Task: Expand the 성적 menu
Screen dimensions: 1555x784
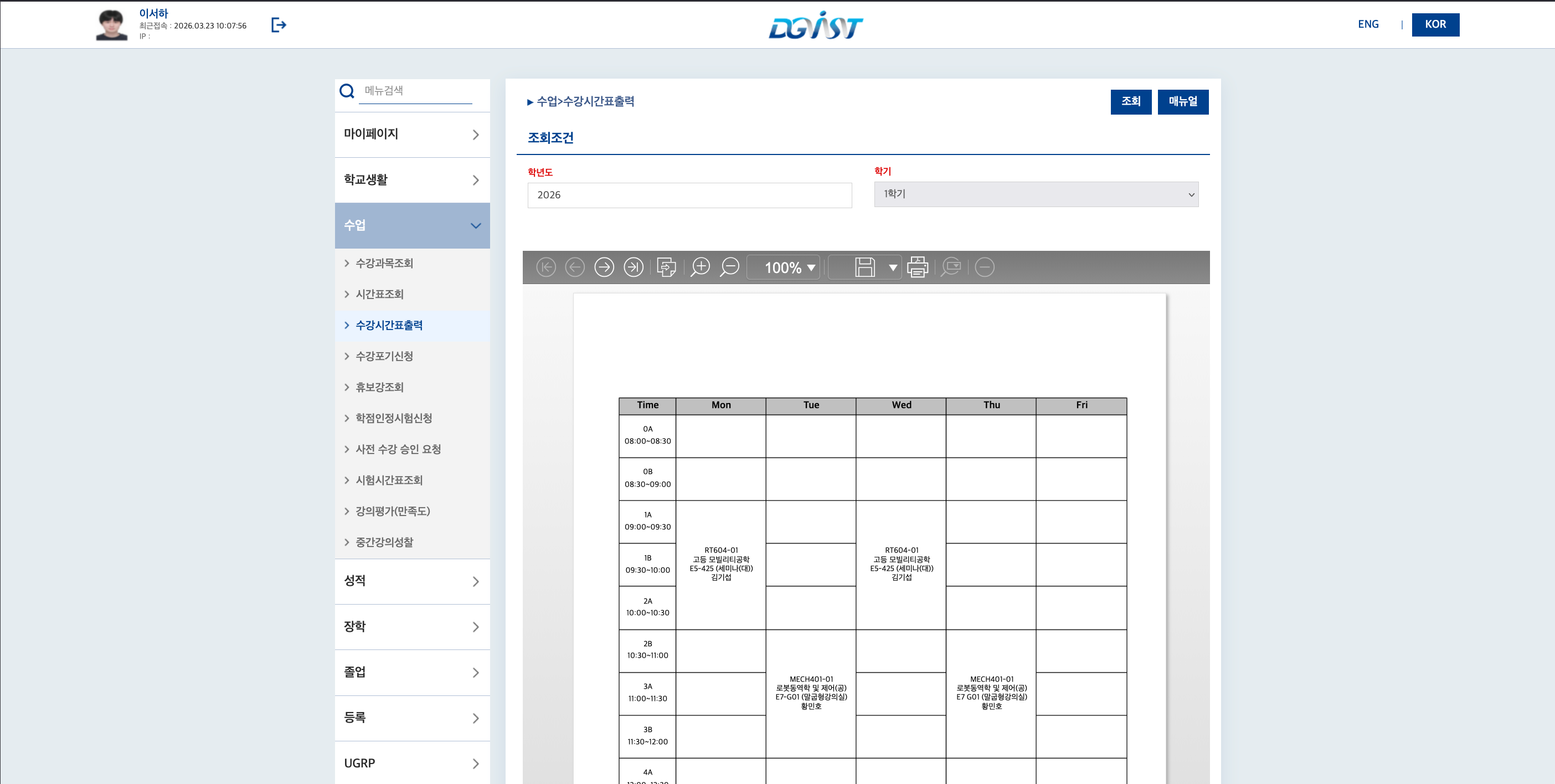Action: pyautogui.click(x=413, y=581)
